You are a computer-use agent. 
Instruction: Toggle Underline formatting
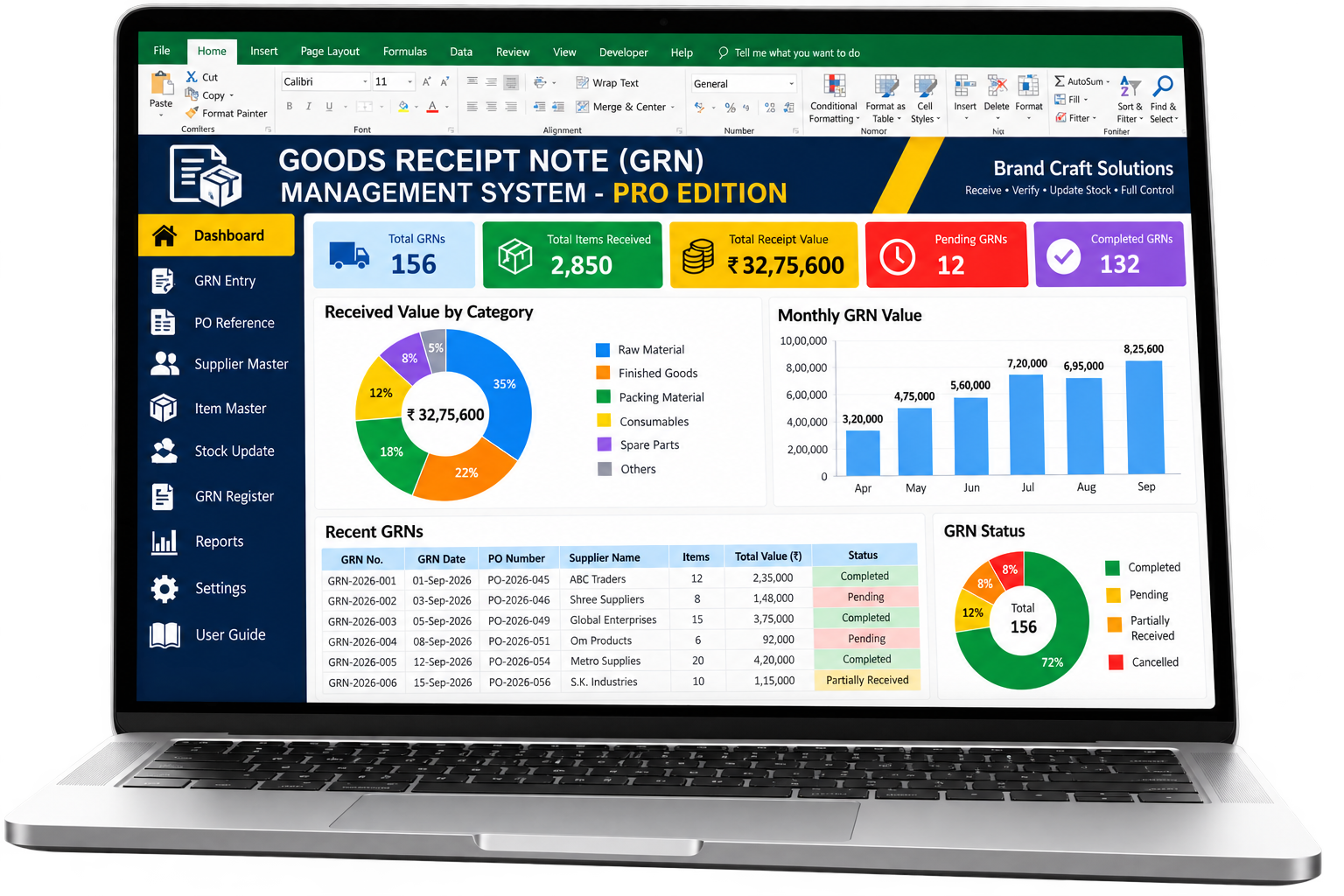pyautogui.click(x=329, y=107)
